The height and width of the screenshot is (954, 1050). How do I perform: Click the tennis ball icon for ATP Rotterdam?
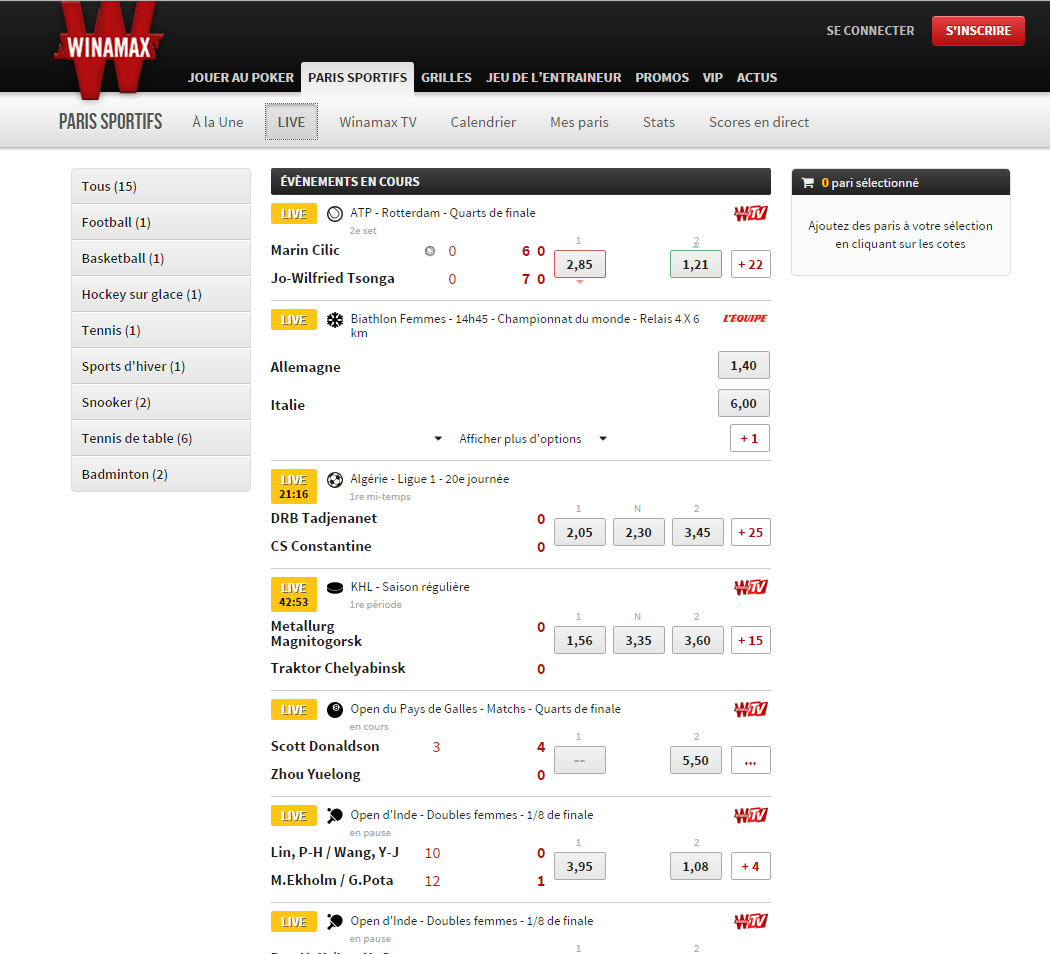(335, 214)
